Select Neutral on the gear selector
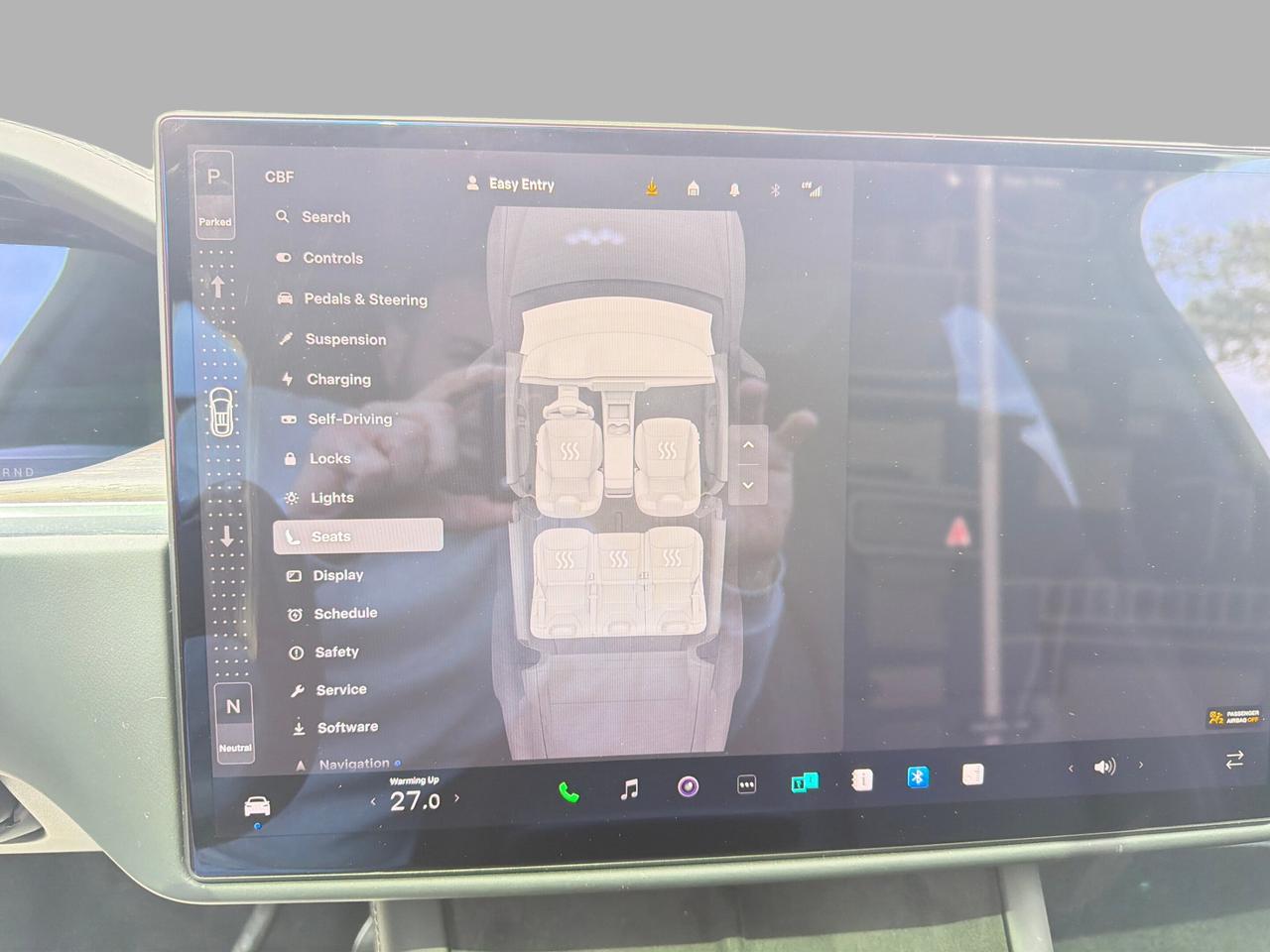This screenshot has height=952, width=1270. pyautogui.click(x=234, y=723)
